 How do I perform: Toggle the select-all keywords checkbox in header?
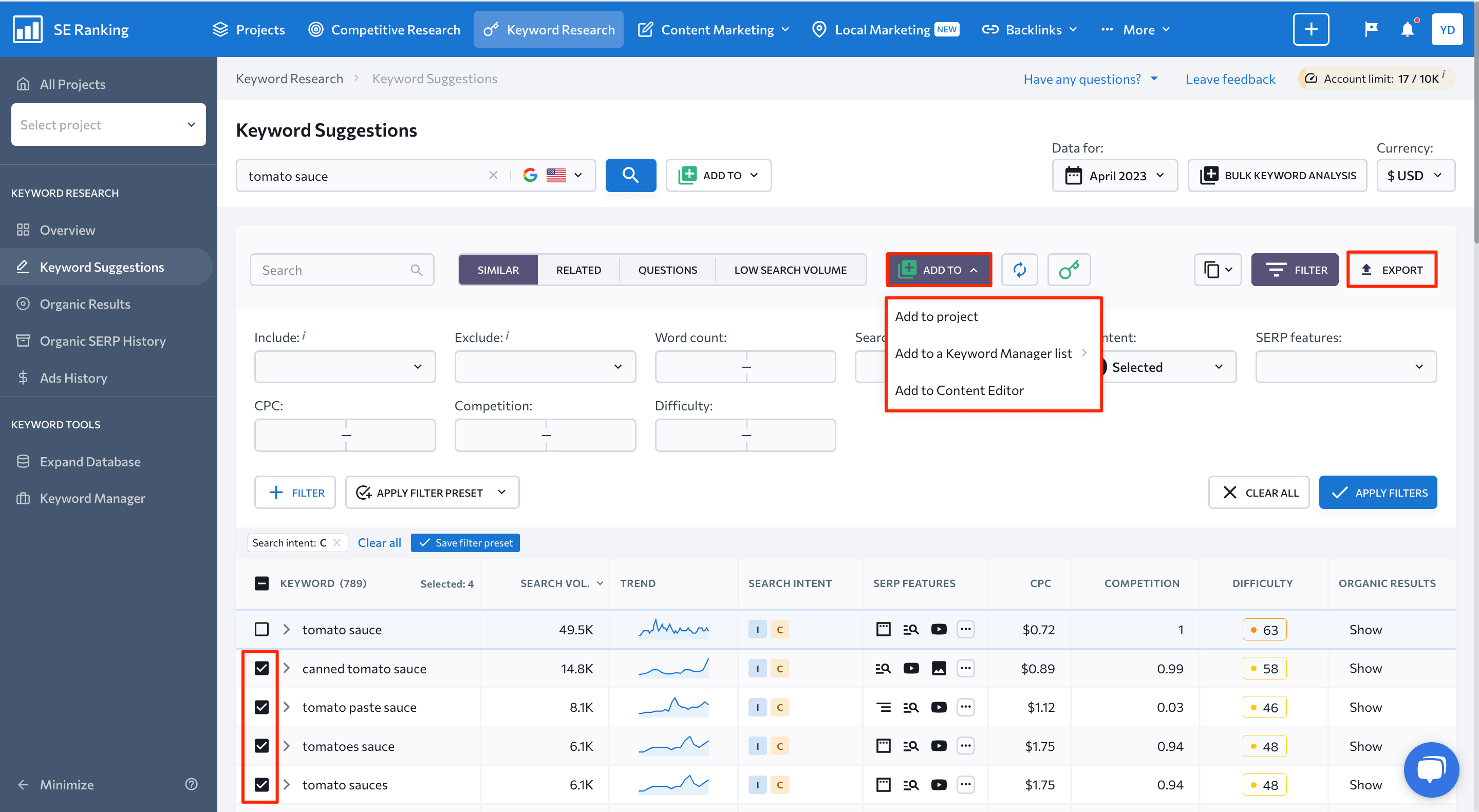click(261, 583)
